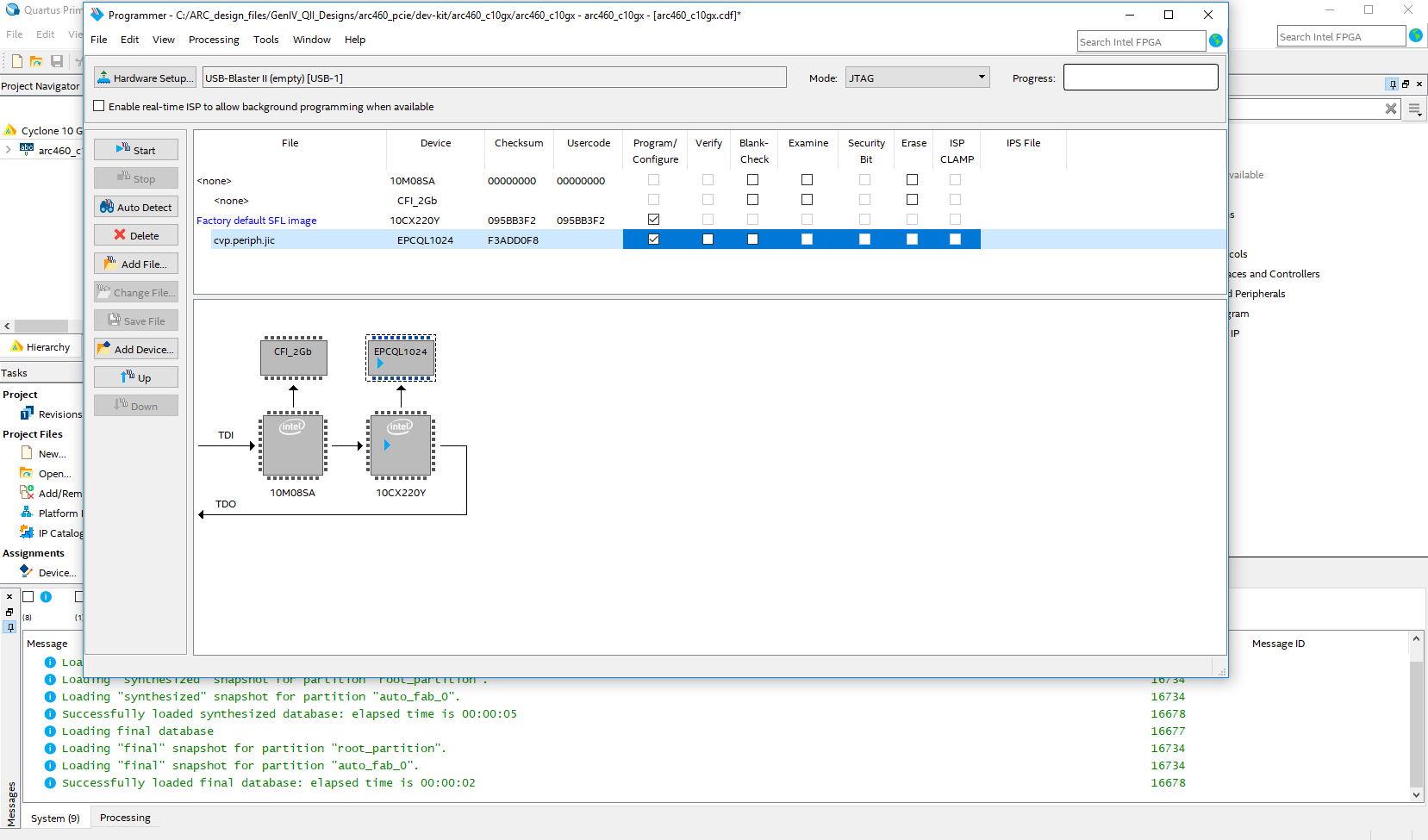
Task: Delete the selected file entry
Action: pos(136,235)
